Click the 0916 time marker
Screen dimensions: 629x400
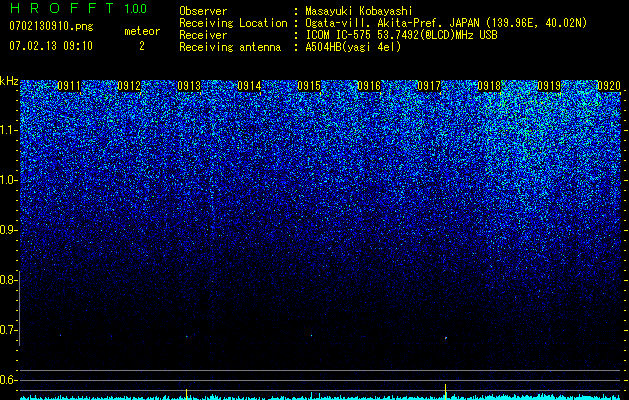pyautogui.click(x=369, y=86)
